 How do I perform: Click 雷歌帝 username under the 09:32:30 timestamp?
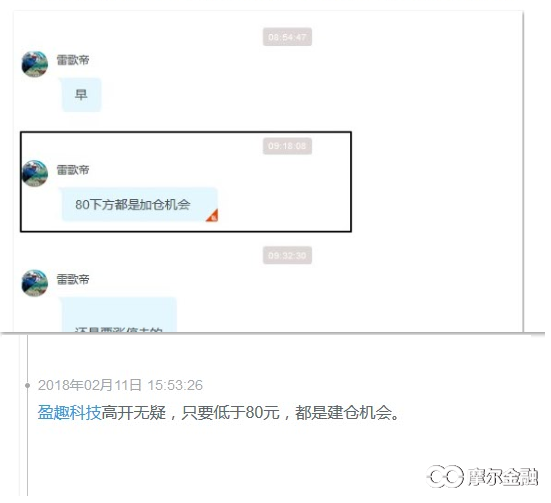tap(73, 279)
